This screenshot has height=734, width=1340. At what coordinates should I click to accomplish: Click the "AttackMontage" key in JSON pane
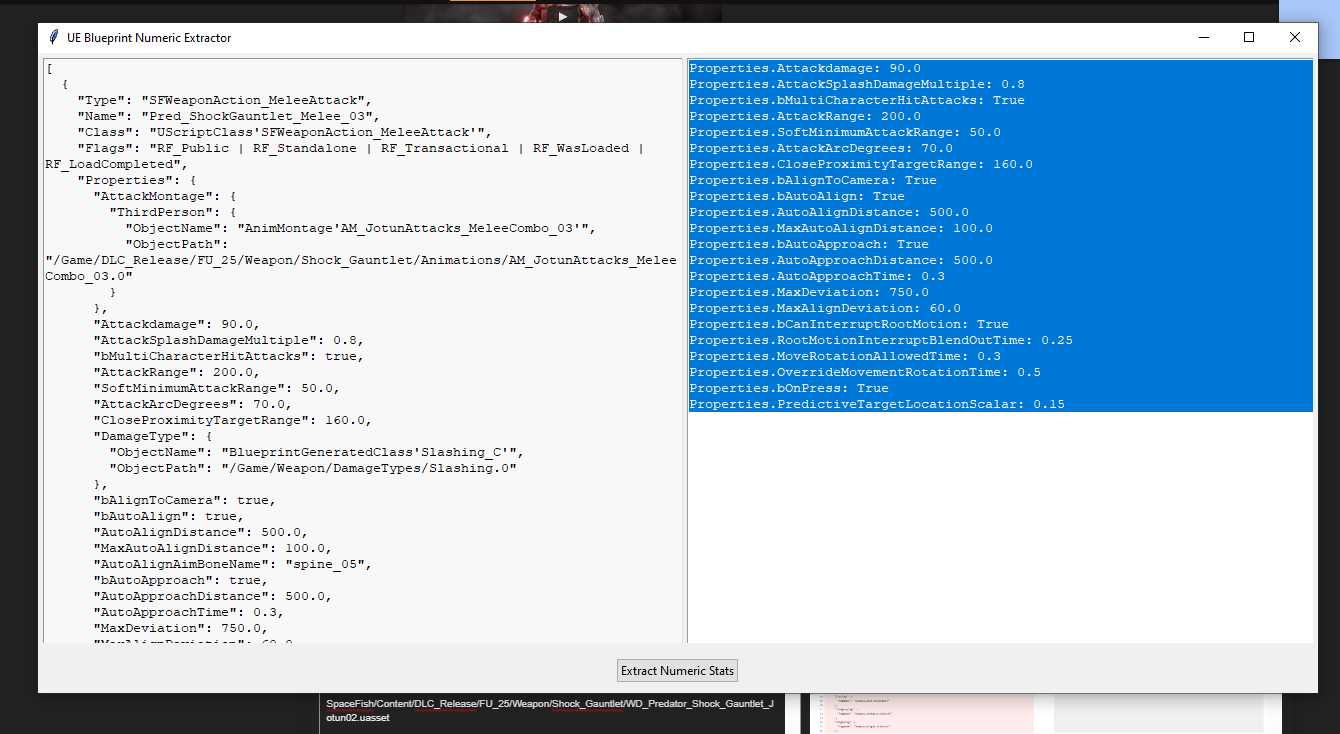[151, 196]
